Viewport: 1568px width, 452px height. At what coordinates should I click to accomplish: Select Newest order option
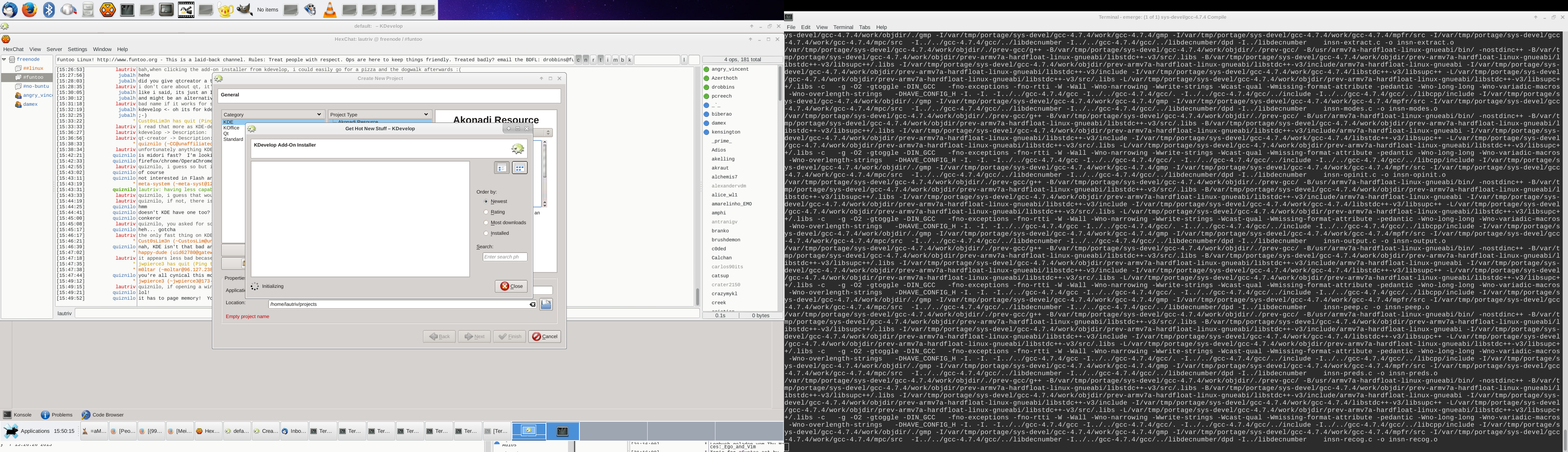495,201
